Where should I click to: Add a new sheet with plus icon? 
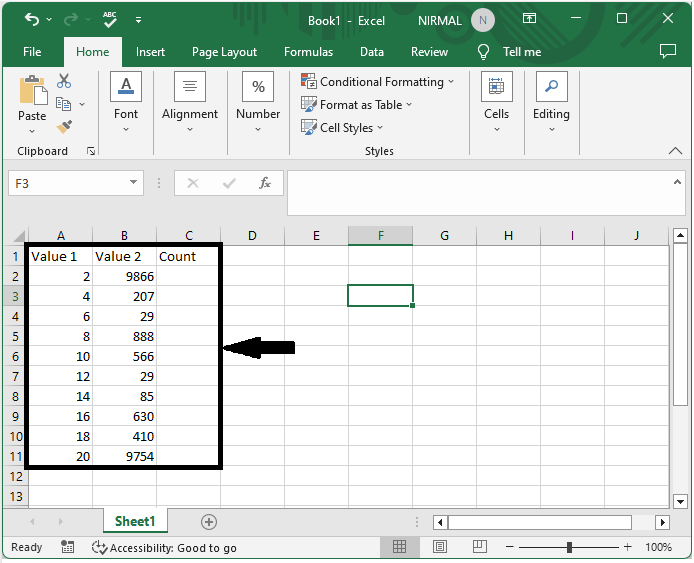point(209,522)
